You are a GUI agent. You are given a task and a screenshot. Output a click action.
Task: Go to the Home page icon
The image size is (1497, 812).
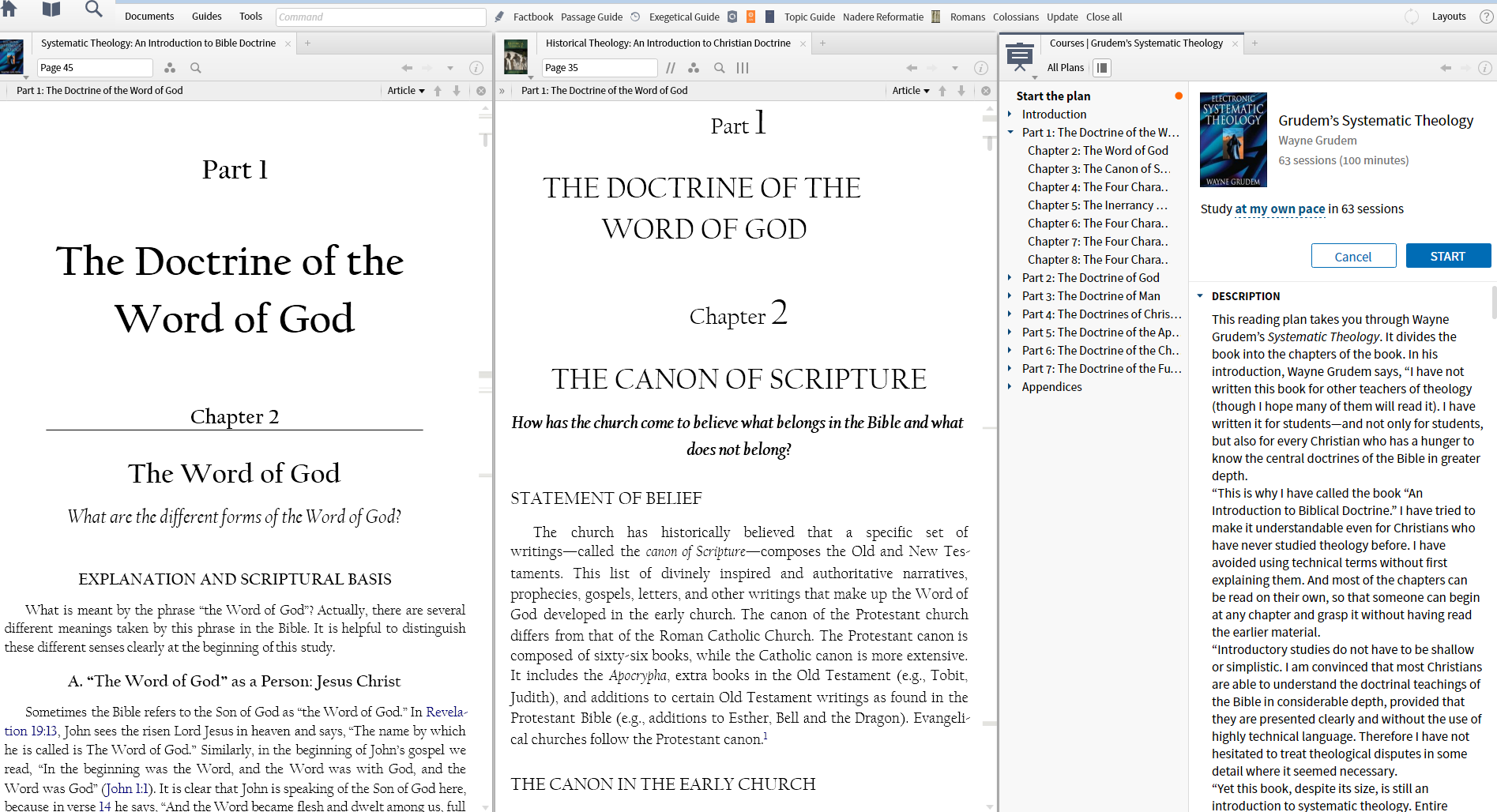coord(9,9)
